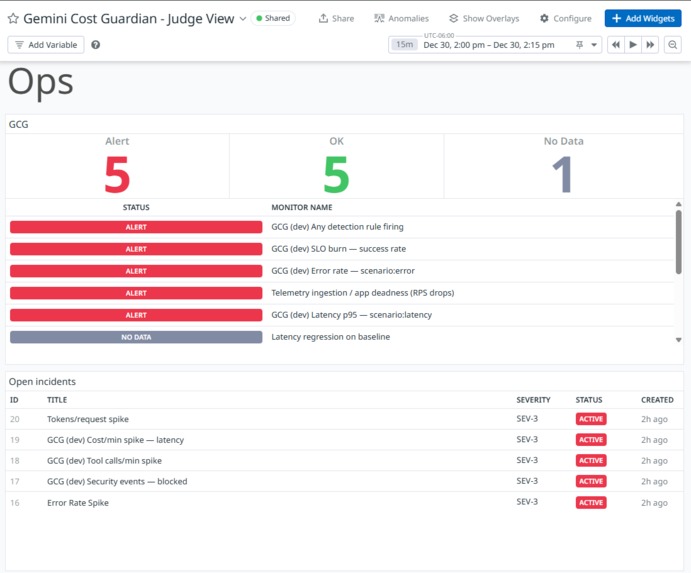Screen dimensions: 691x573
Task: Click the zoom out magnifier icon
Action: click(672, 45)
